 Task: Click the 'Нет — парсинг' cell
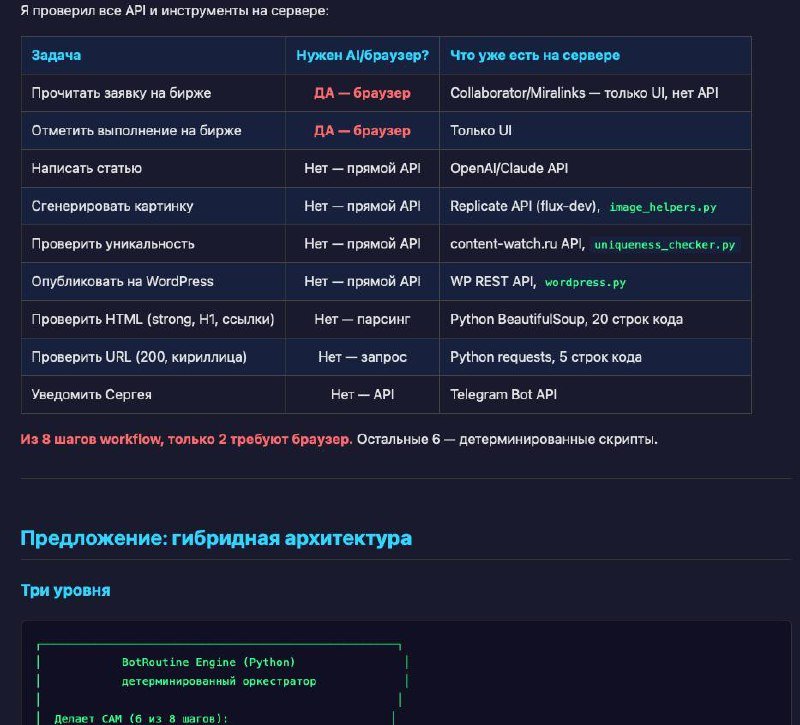[362, 319]
